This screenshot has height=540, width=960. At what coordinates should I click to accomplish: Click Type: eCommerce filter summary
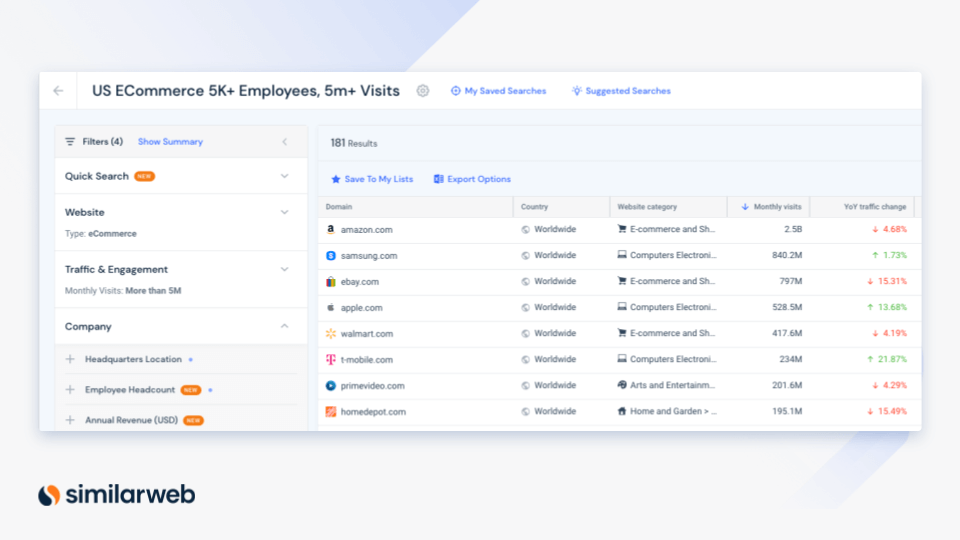[101, 234]
